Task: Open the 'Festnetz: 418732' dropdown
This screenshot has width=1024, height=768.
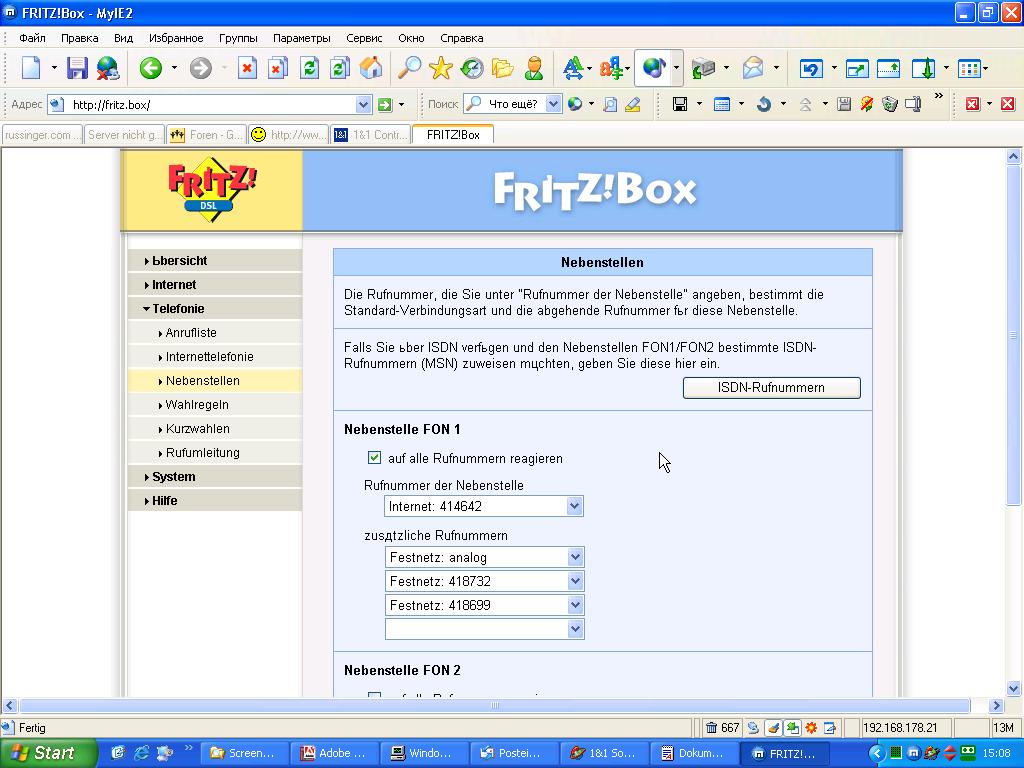Action: [575, 581]
